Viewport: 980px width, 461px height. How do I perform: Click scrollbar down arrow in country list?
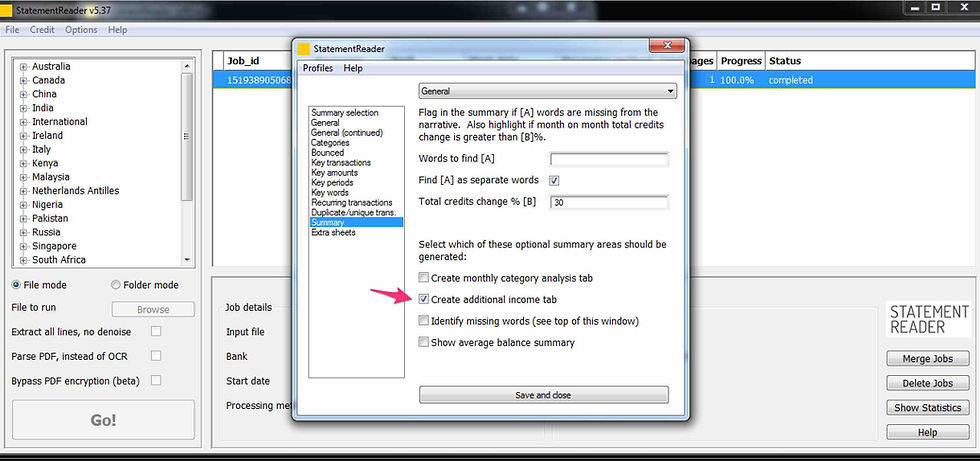pyautogui.click(x=187, y=260)
